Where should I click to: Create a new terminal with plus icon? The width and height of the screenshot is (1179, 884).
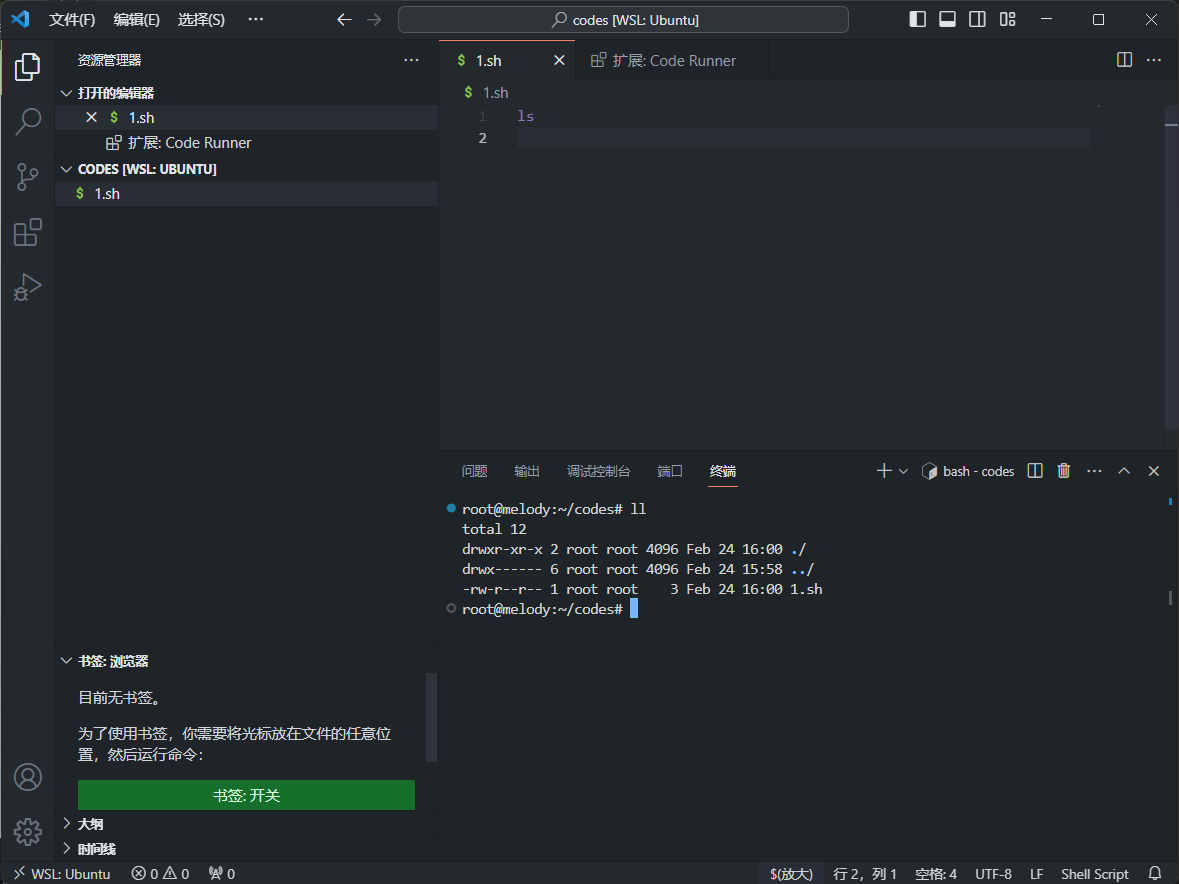(884, 471)
